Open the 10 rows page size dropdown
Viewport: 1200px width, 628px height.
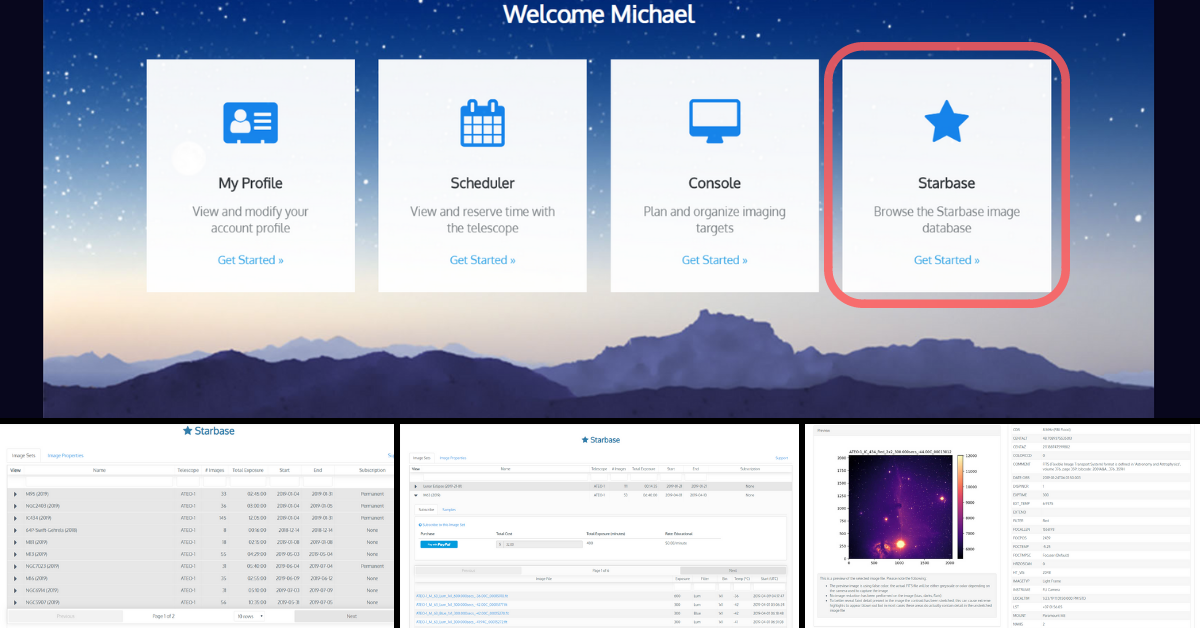pos(249,616)
